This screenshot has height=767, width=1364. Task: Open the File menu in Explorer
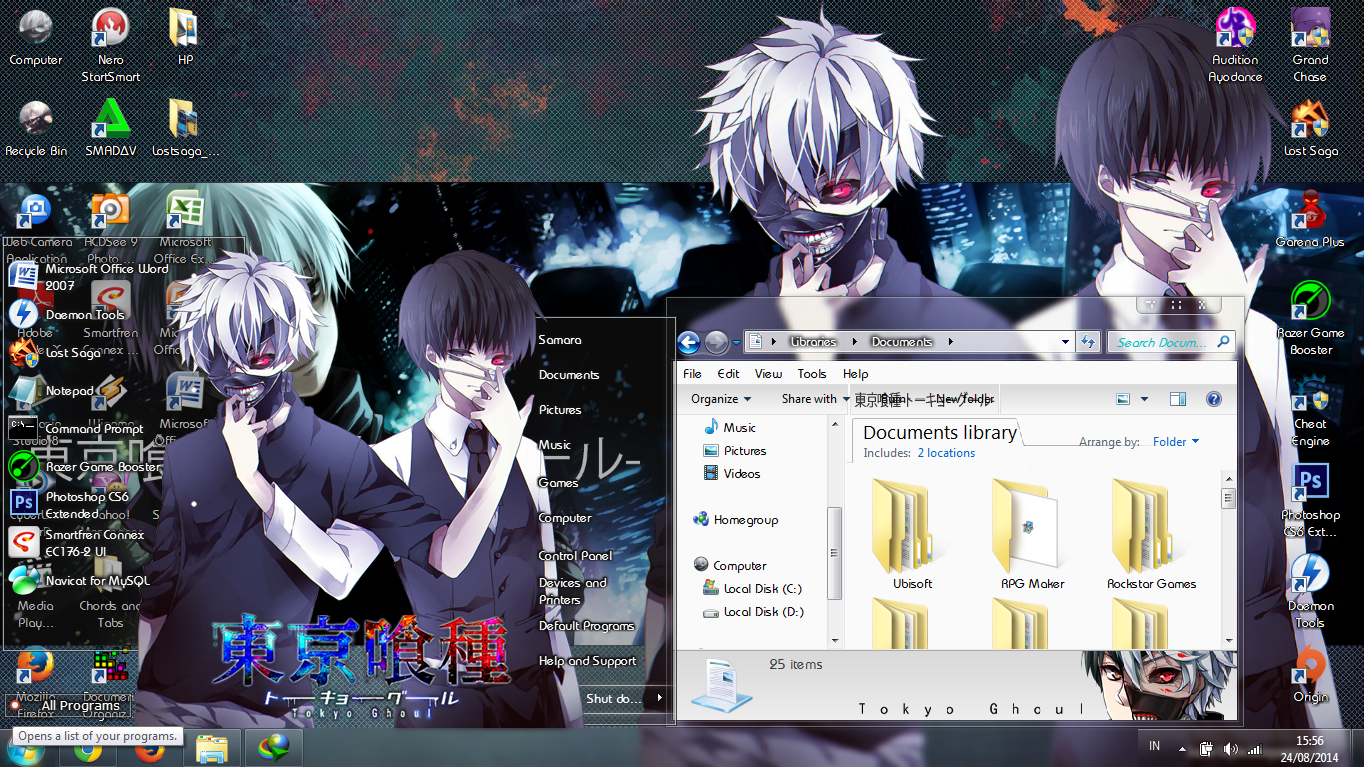(692, 374)
